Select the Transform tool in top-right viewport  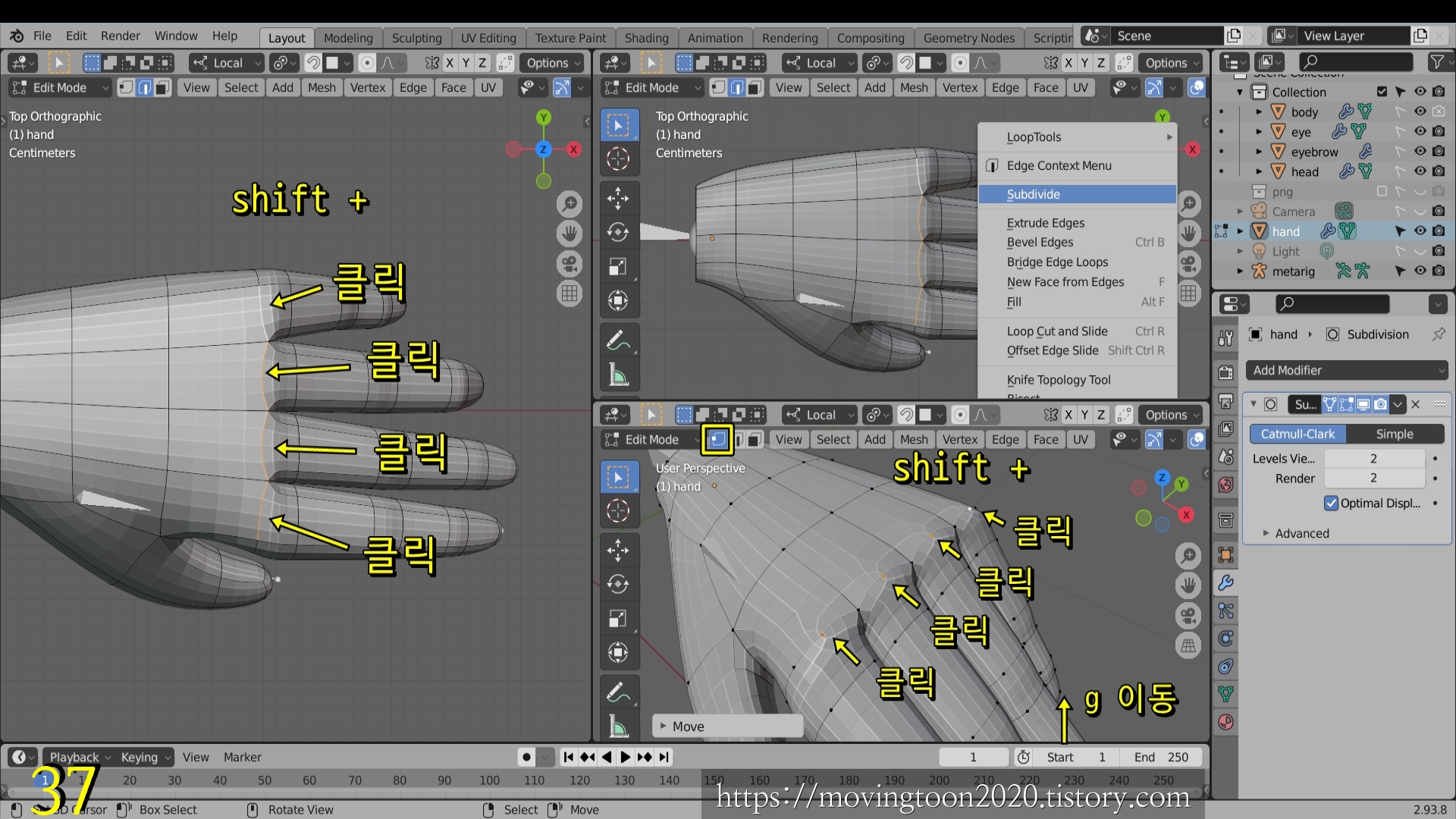pos(618,300)
